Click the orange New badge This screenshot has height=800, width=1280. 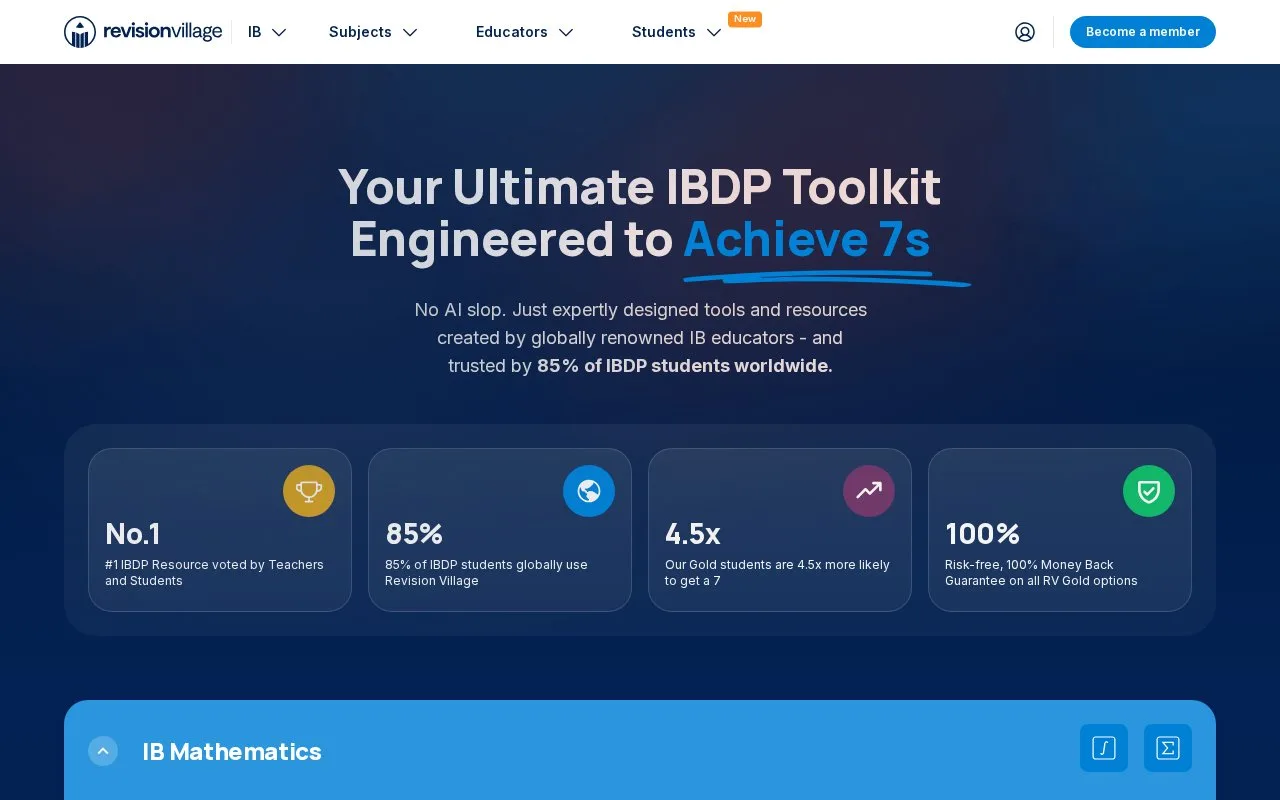(x=745, y=19)
